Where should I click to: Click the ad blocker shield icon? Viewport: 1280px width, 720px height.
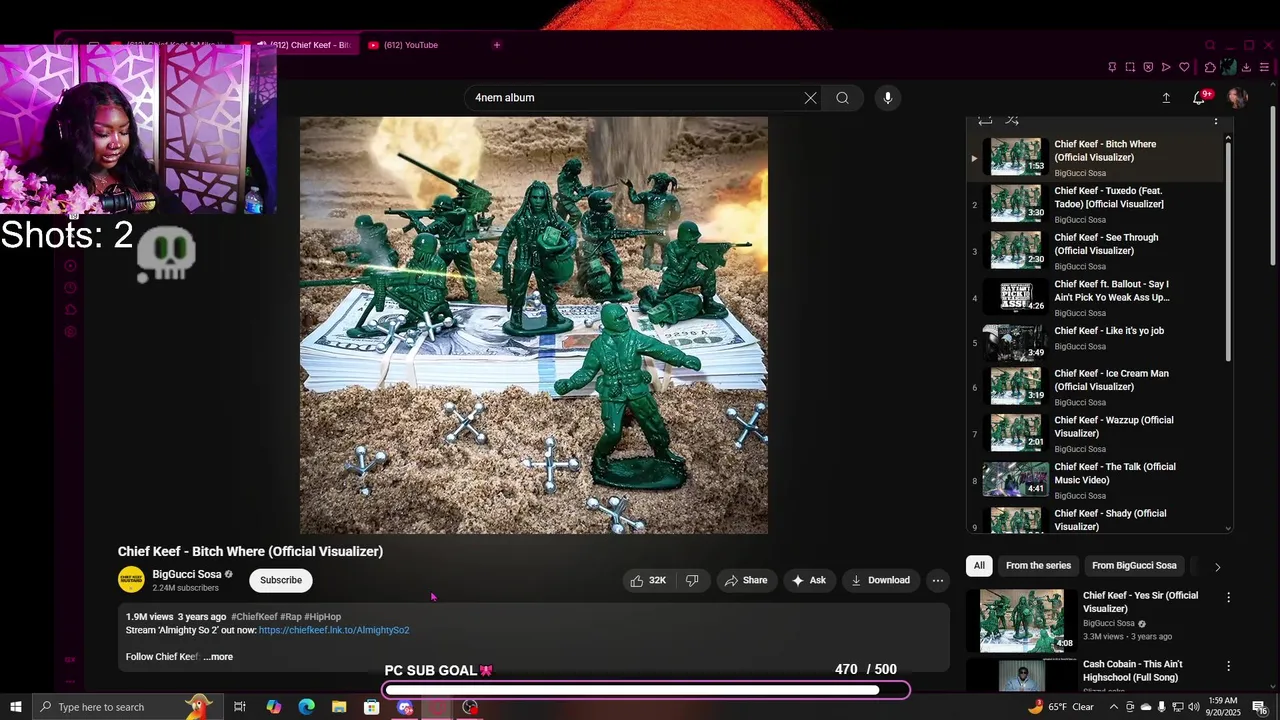coord(1148,67)
